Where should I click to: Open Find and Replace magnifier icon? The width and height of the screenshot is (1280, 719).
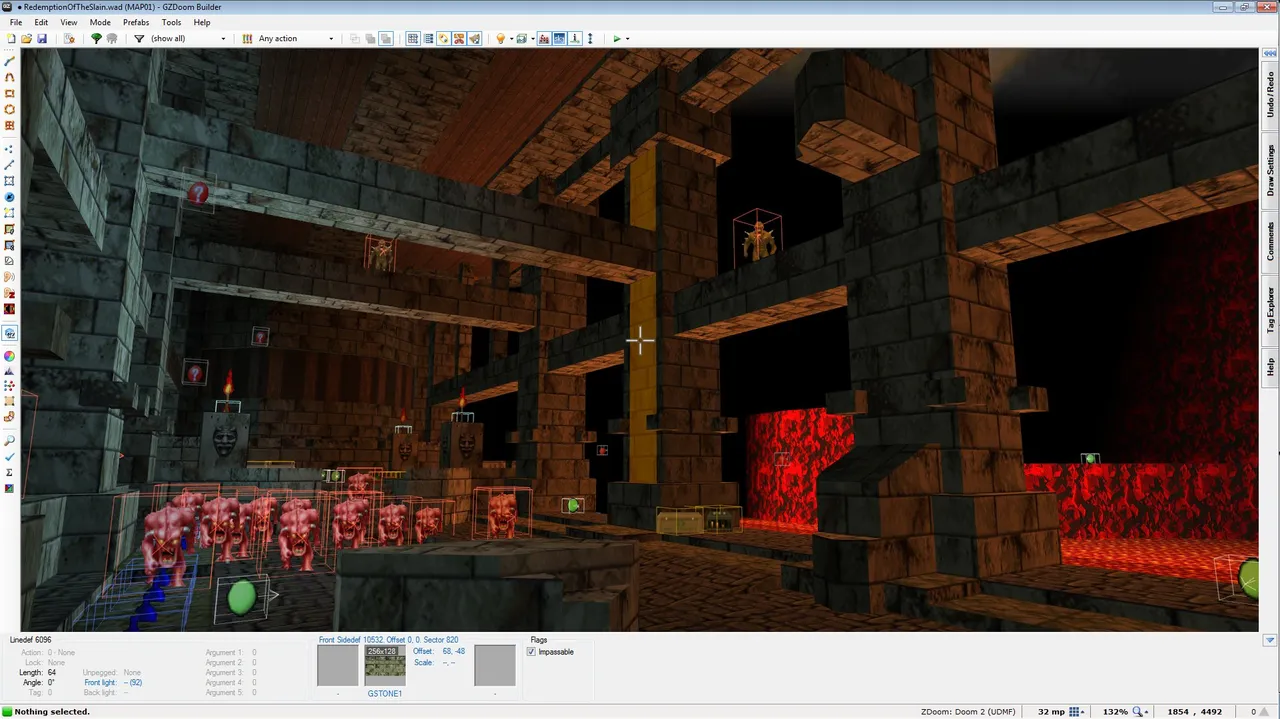(x=10, y=440)
